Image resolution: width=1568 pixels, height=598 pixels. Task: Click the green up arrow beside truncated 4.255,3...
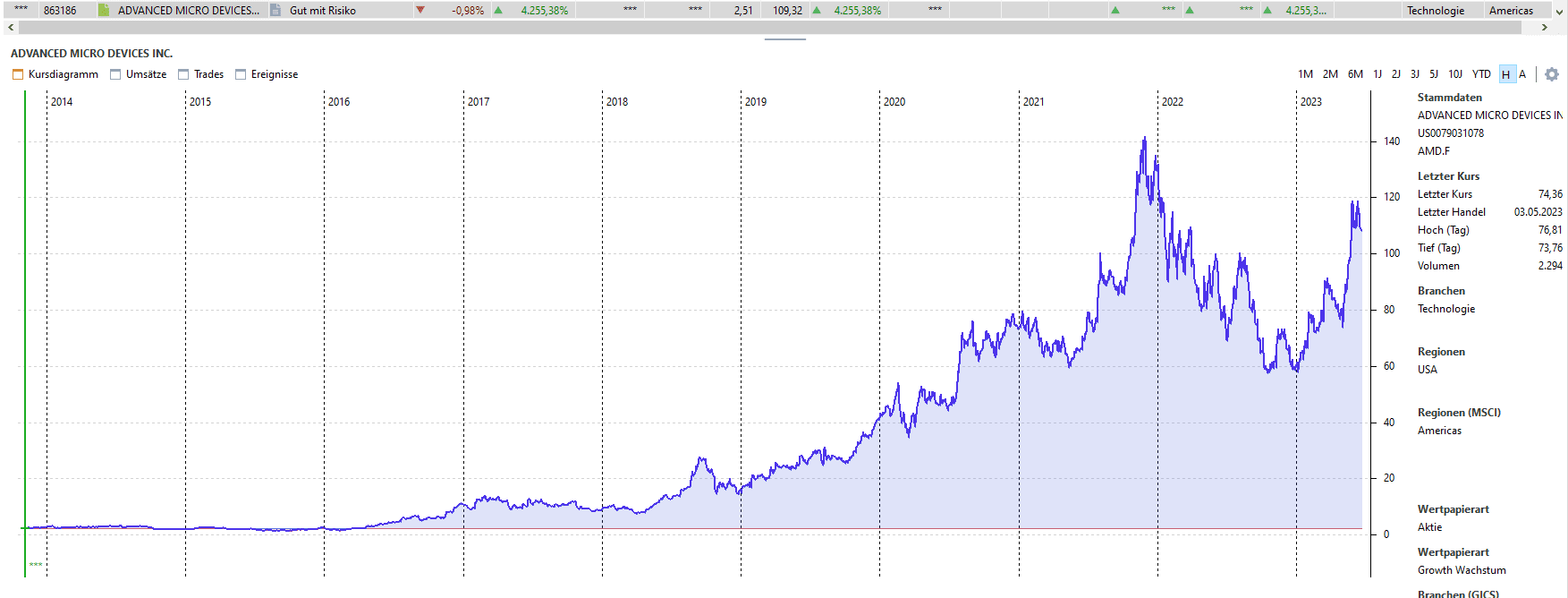point(1267,11)
